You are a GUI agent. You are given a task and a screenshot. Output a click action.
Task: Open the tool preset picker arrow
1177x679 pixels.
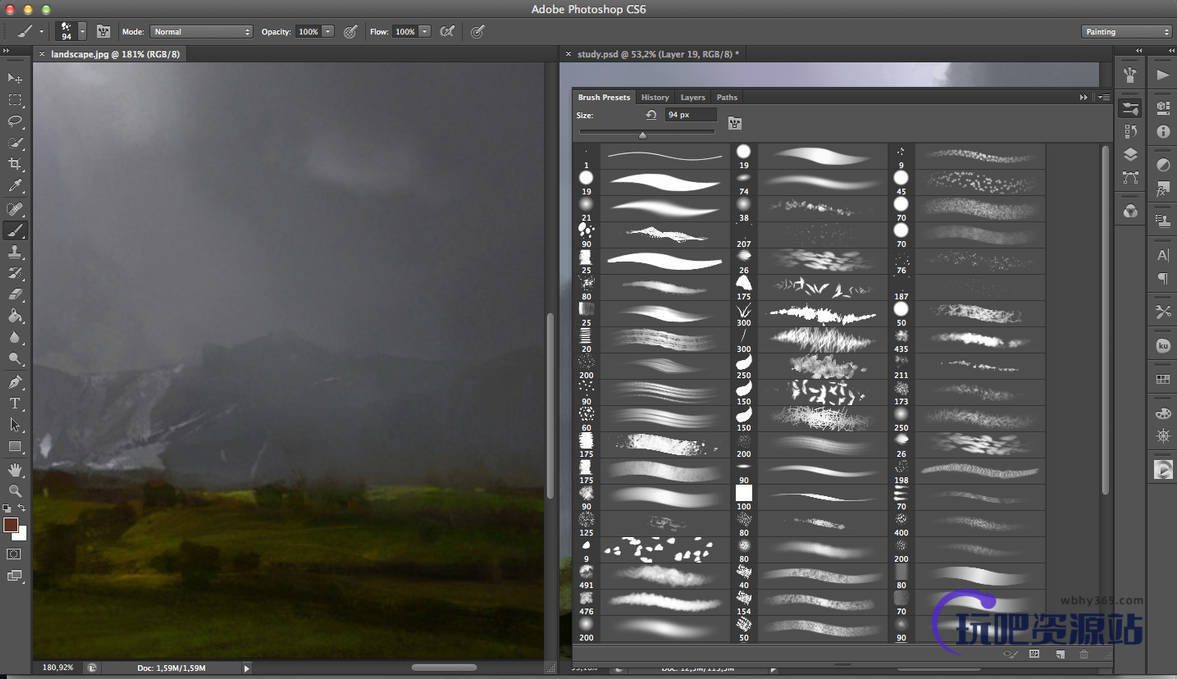point(41,32)
